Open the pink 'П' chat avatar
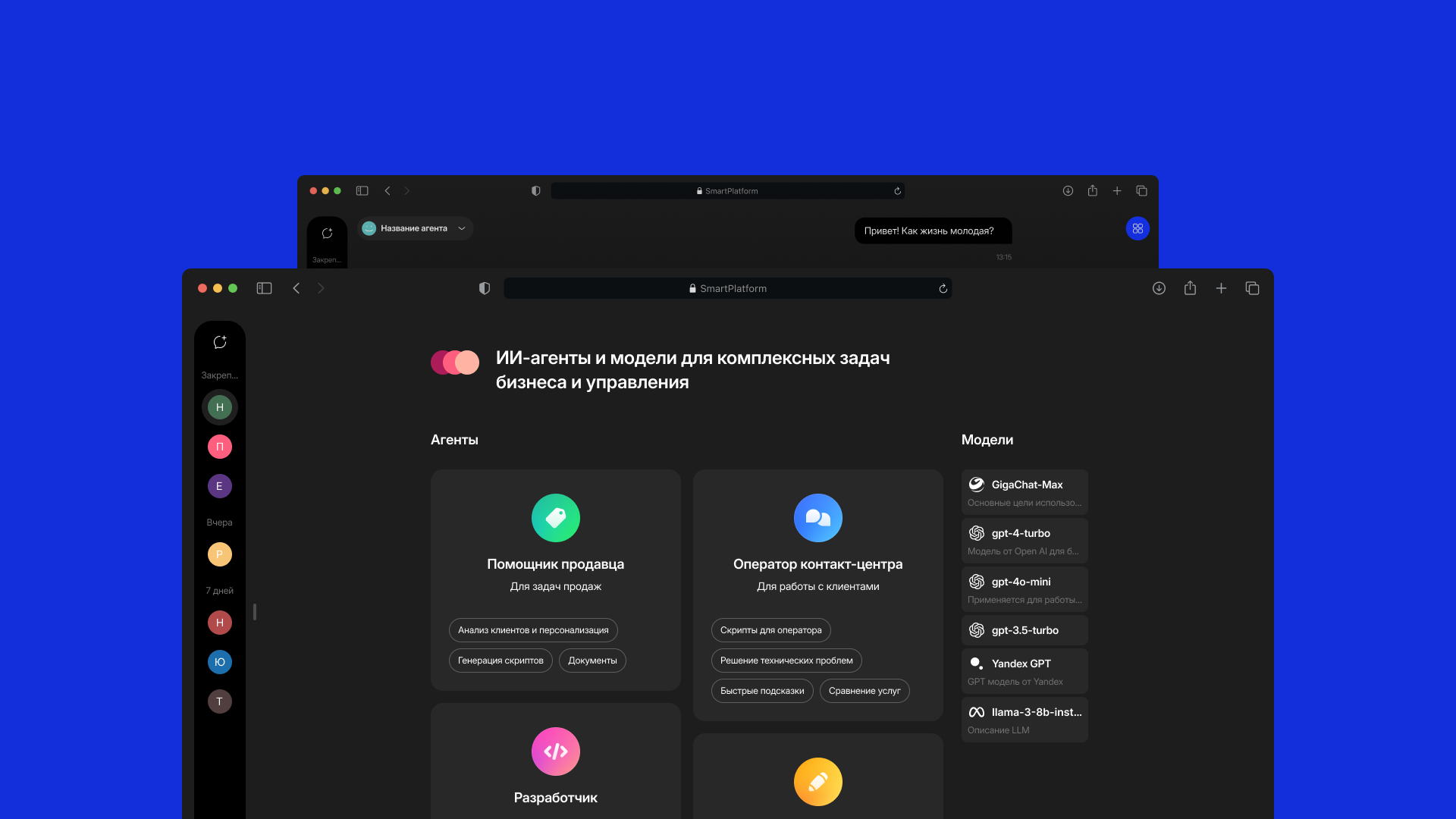Image resolution: width=1456 pixels, height=819 pixels. [x=220, y=447]
